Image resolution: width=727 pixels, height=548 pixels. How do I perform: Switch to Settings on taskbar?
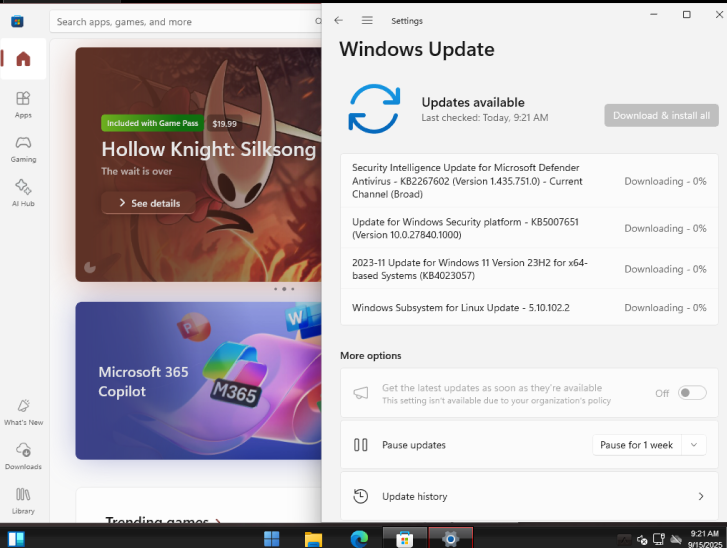[450, 538]
